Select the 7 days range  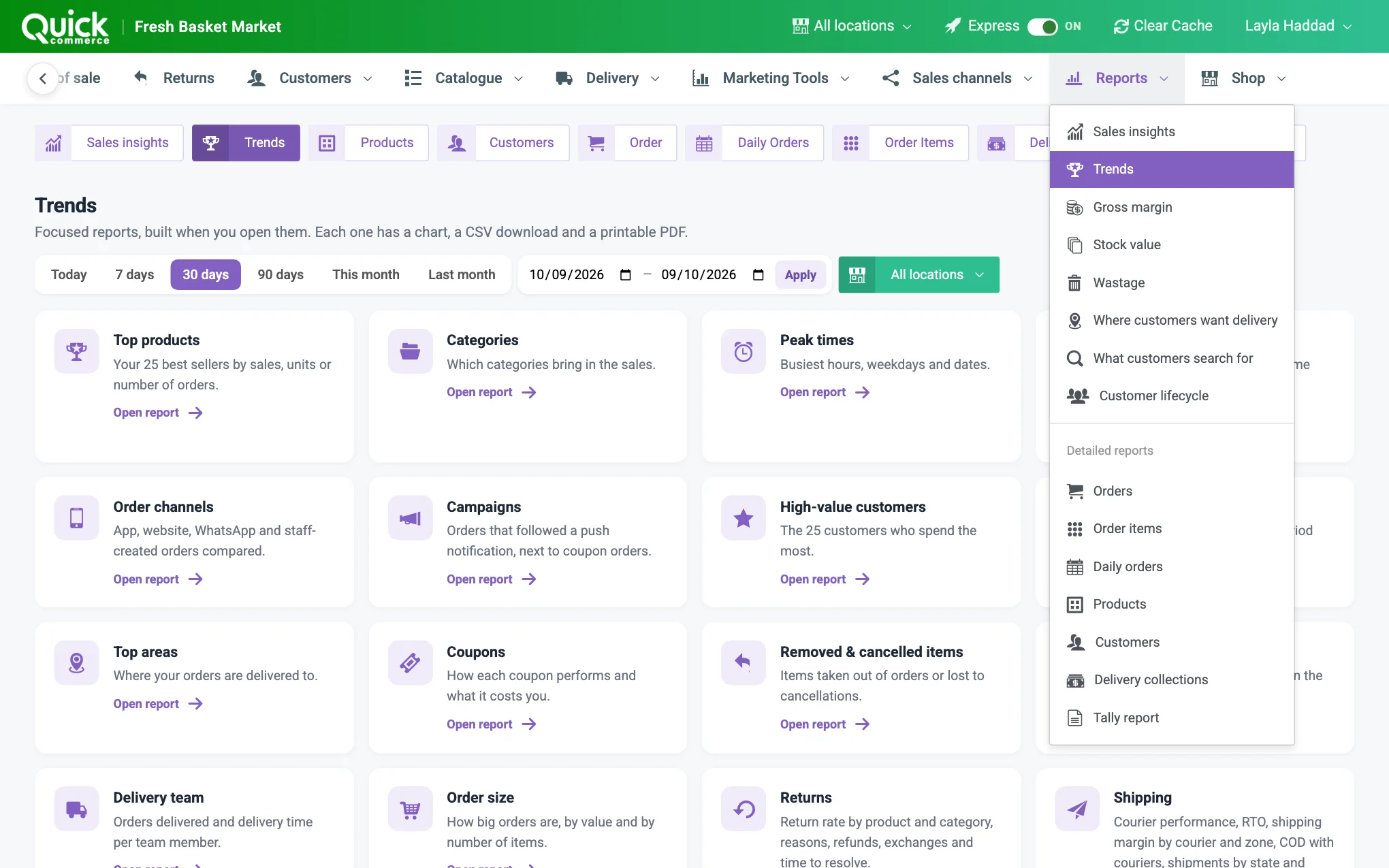pos(134,274)
